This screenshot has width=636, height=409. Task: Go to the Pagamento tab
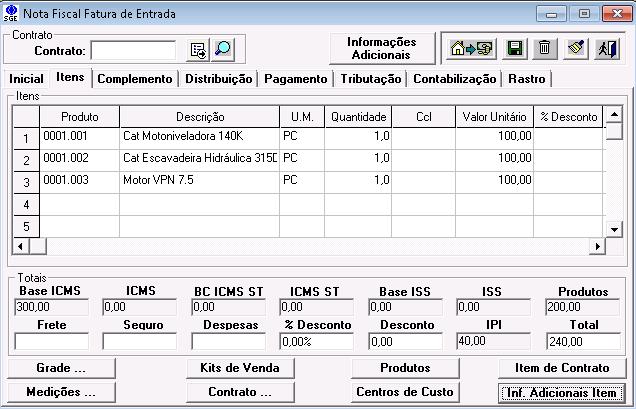295,79
